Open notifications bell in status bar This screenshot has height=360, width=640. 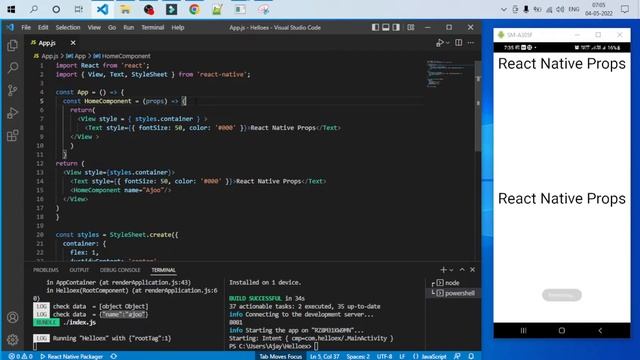pyautogui.click(x=471, y=356)
